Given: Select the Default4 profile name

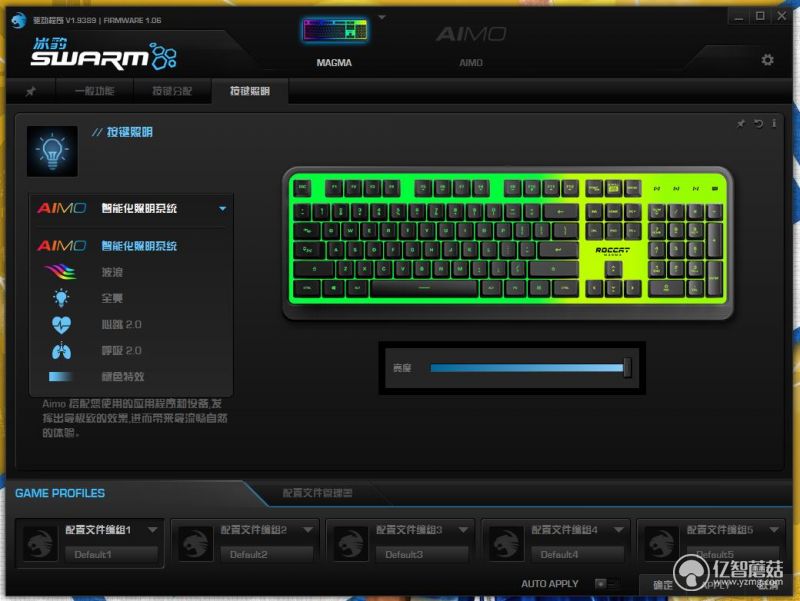Looking at the screenshot, I should (578, 555).
